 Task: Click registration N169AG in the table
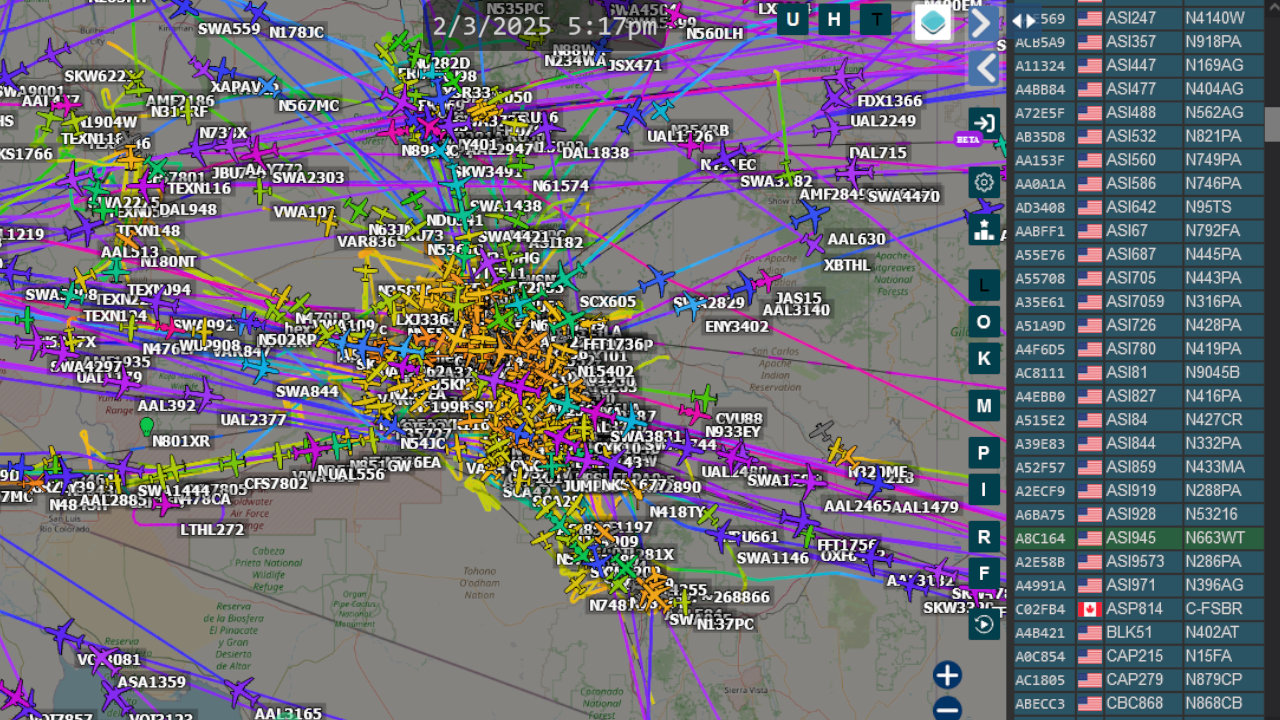point(1214,66)
